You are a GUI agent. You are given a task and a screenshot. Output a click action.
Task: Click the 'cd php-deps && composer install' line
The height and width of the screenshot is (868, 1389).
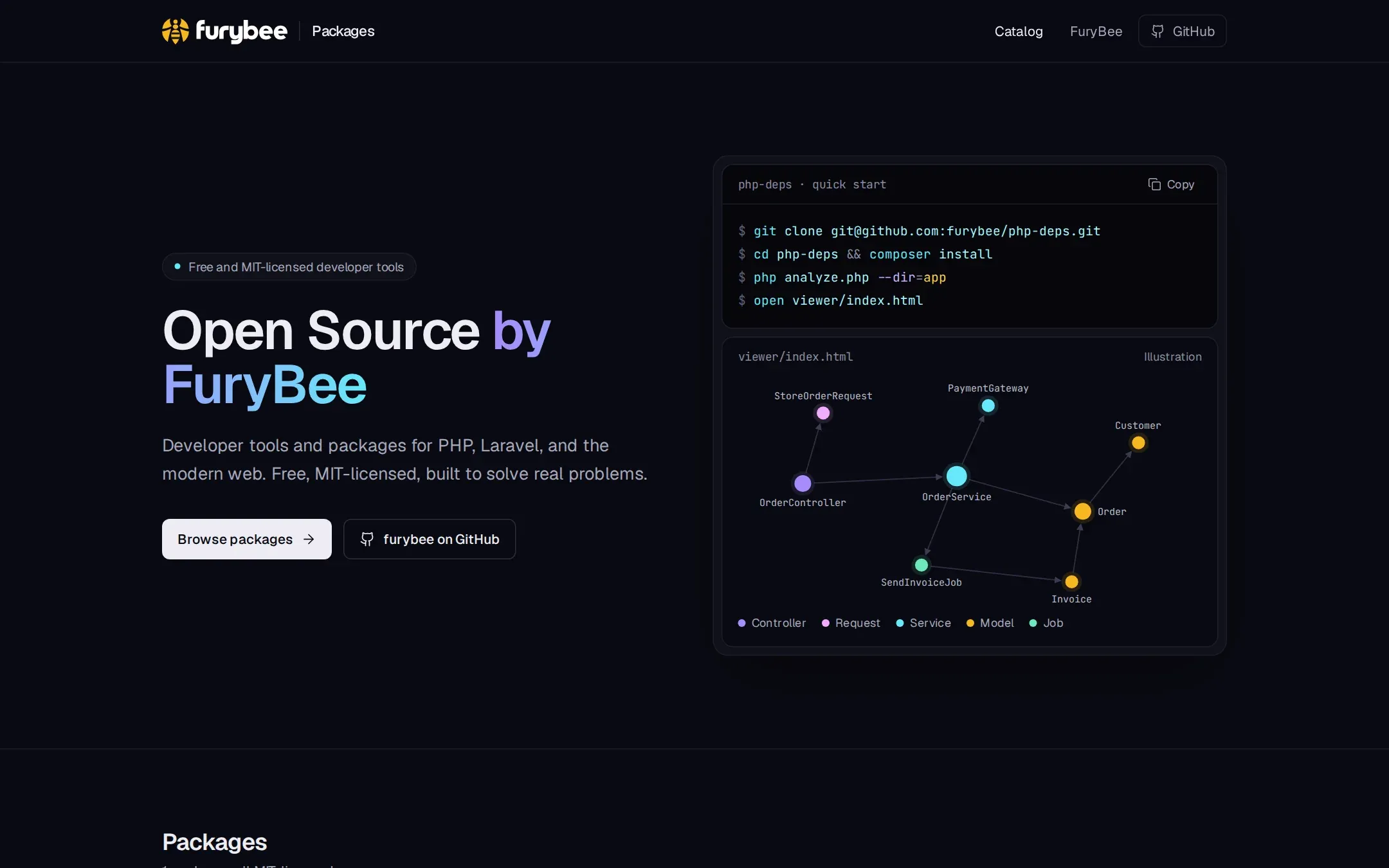click(x=866, y=254)
